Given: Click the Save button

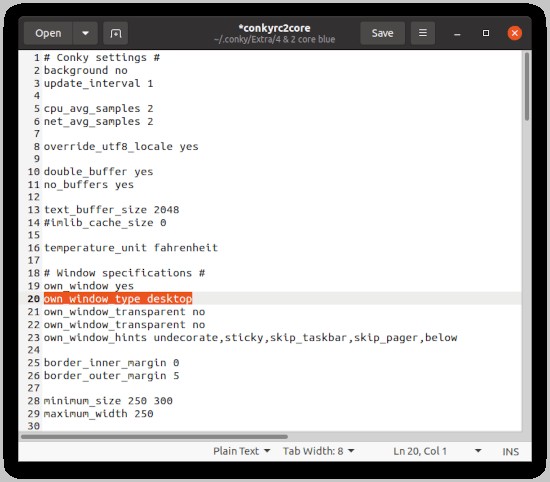Looking at the screenshot, I should coord(382,33).
